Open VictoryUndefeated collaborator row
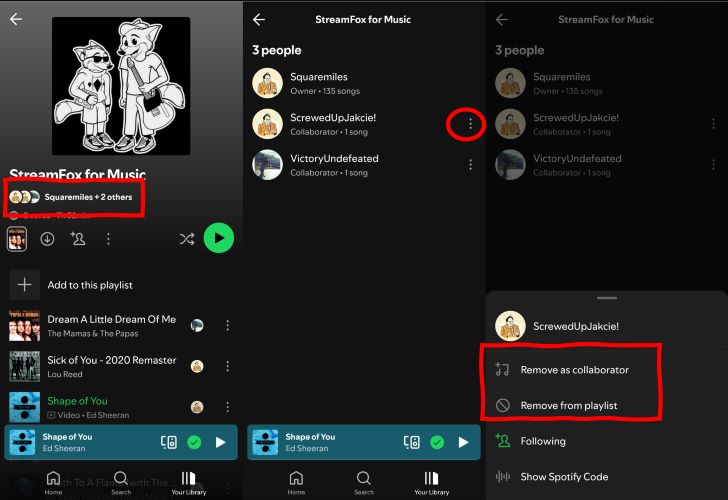Image resolution: width=728 pixels, height=500 pixels. coord(362,165)
